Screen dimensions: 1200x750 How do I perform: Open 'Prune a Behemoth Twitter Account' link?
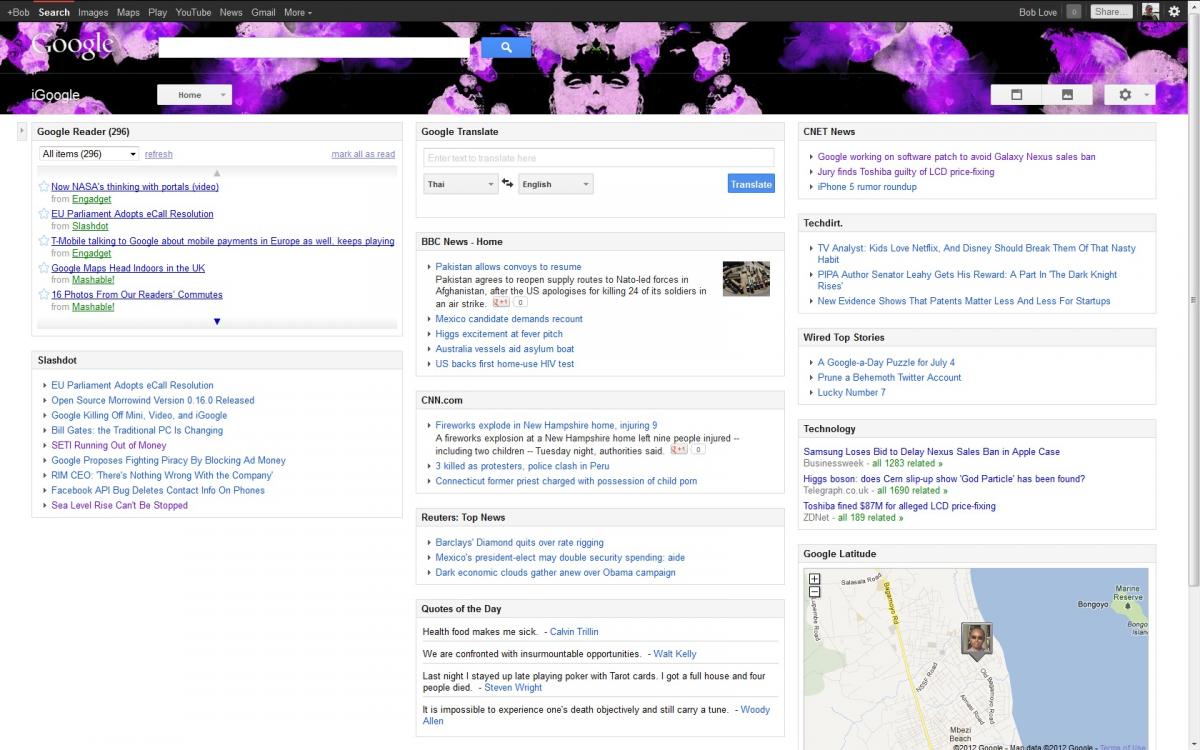coord(889,377)
